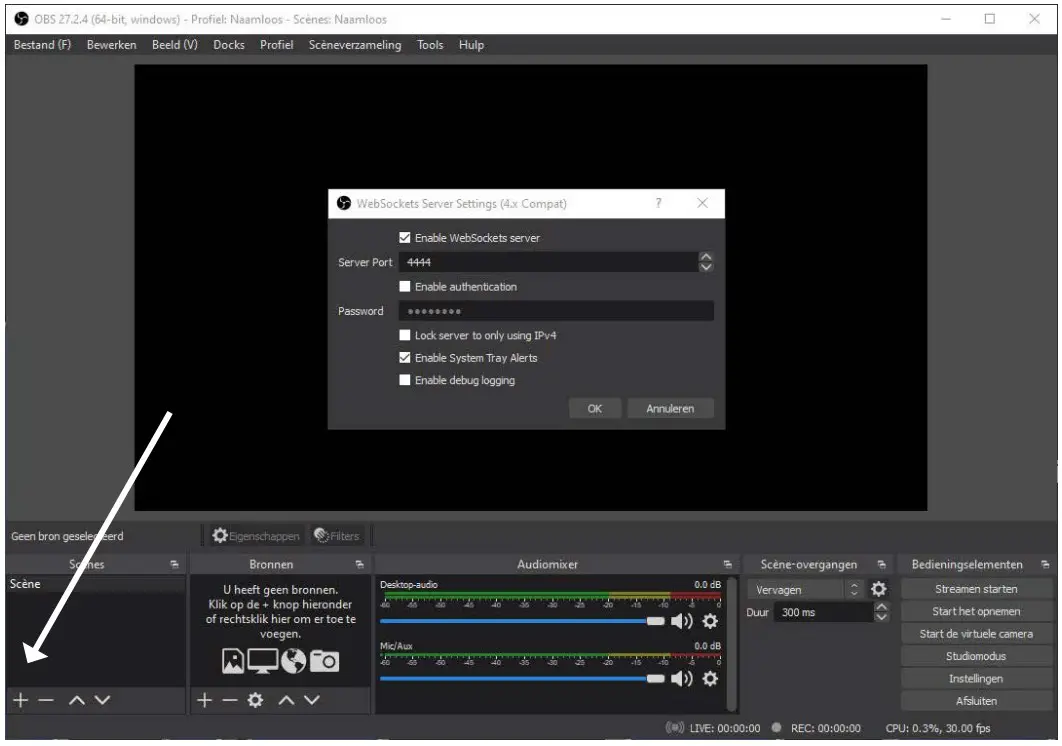Select the Scène item in Scènes list
The width and height of the screenshot is (1062, 746).
click(95, 584)
